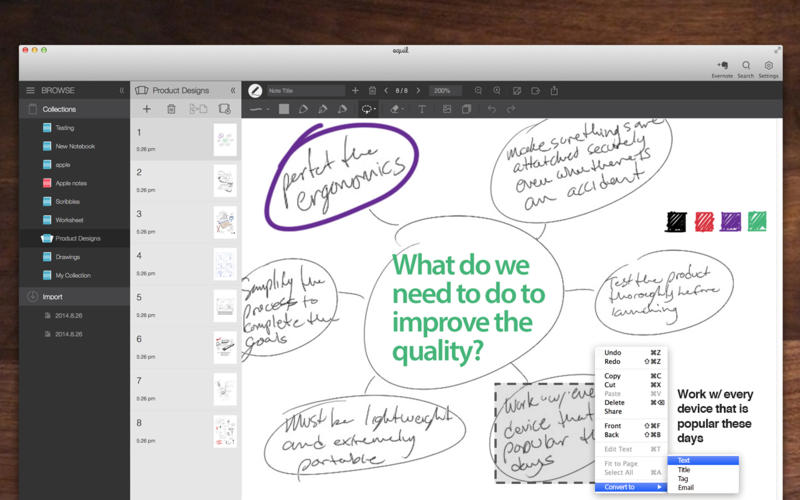Open the line thickness dropdown

260,109
